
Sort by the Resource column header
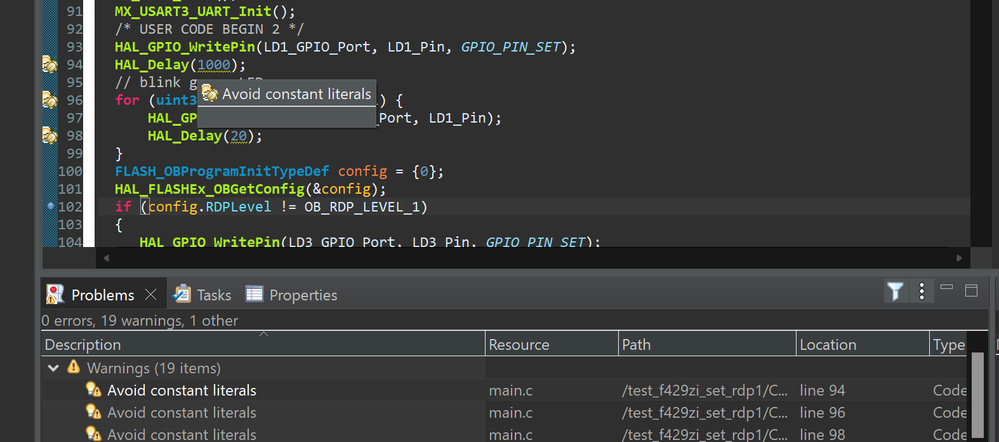(552, 345)
